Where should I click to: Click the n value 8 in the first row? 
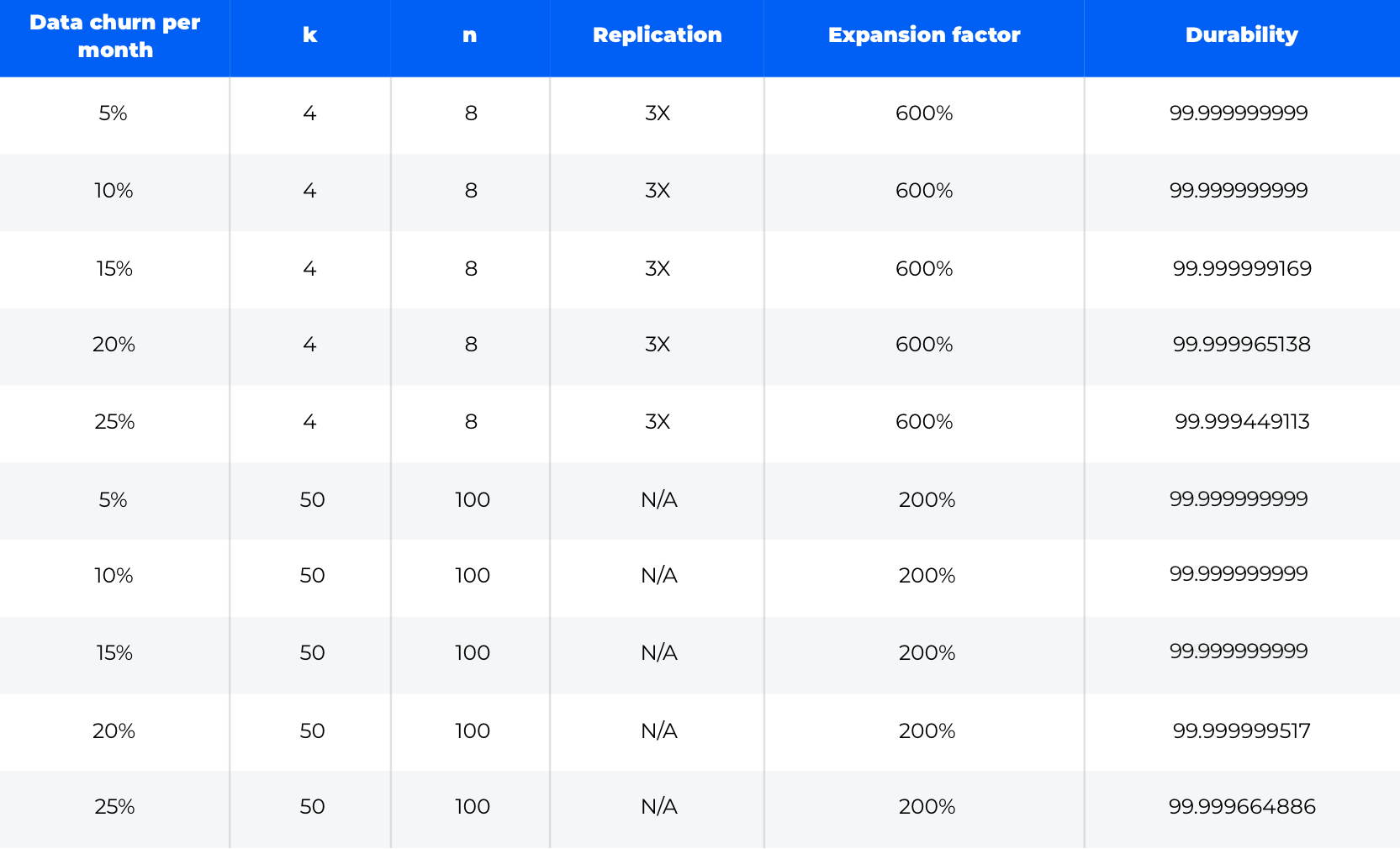click(x=470, y=113)
